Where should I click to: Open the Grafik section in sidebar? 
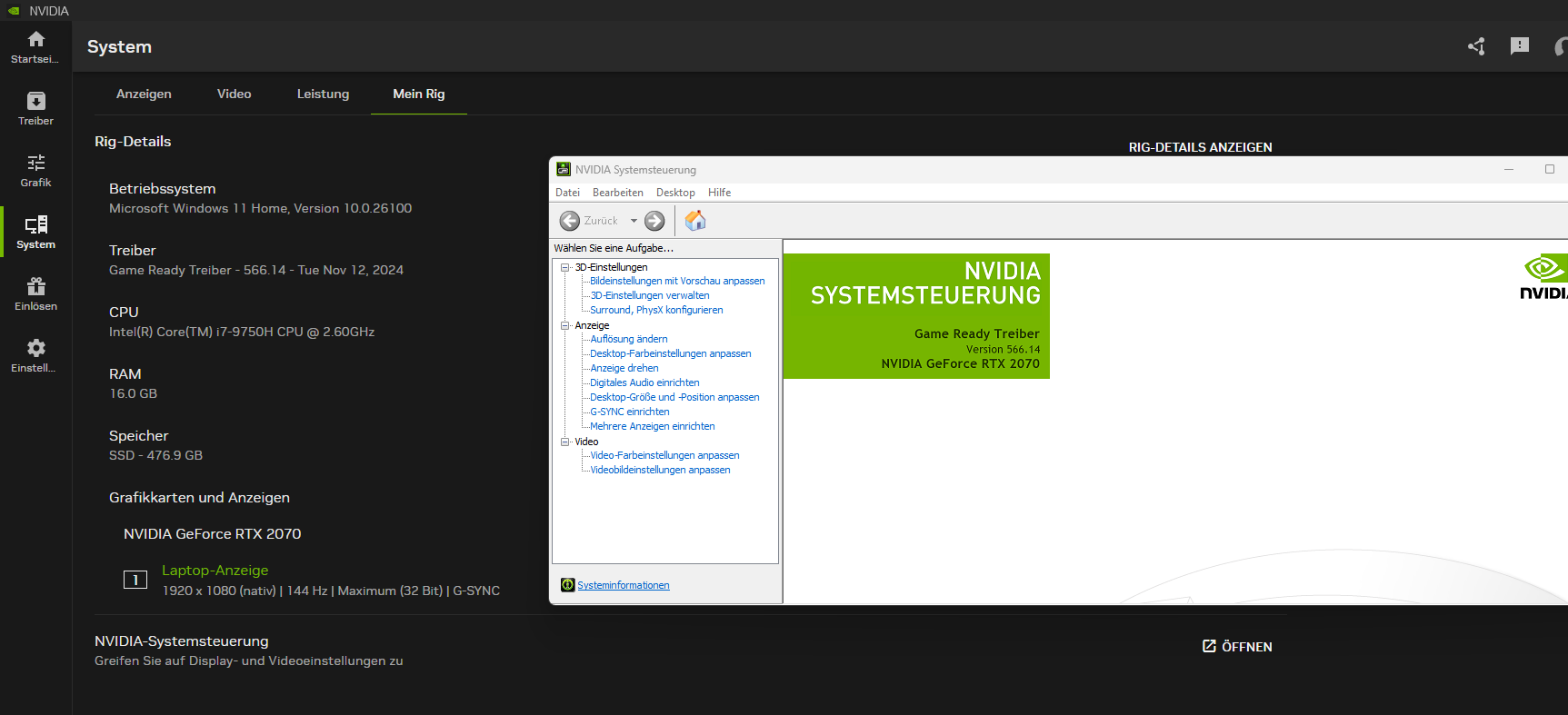(35, 170)
